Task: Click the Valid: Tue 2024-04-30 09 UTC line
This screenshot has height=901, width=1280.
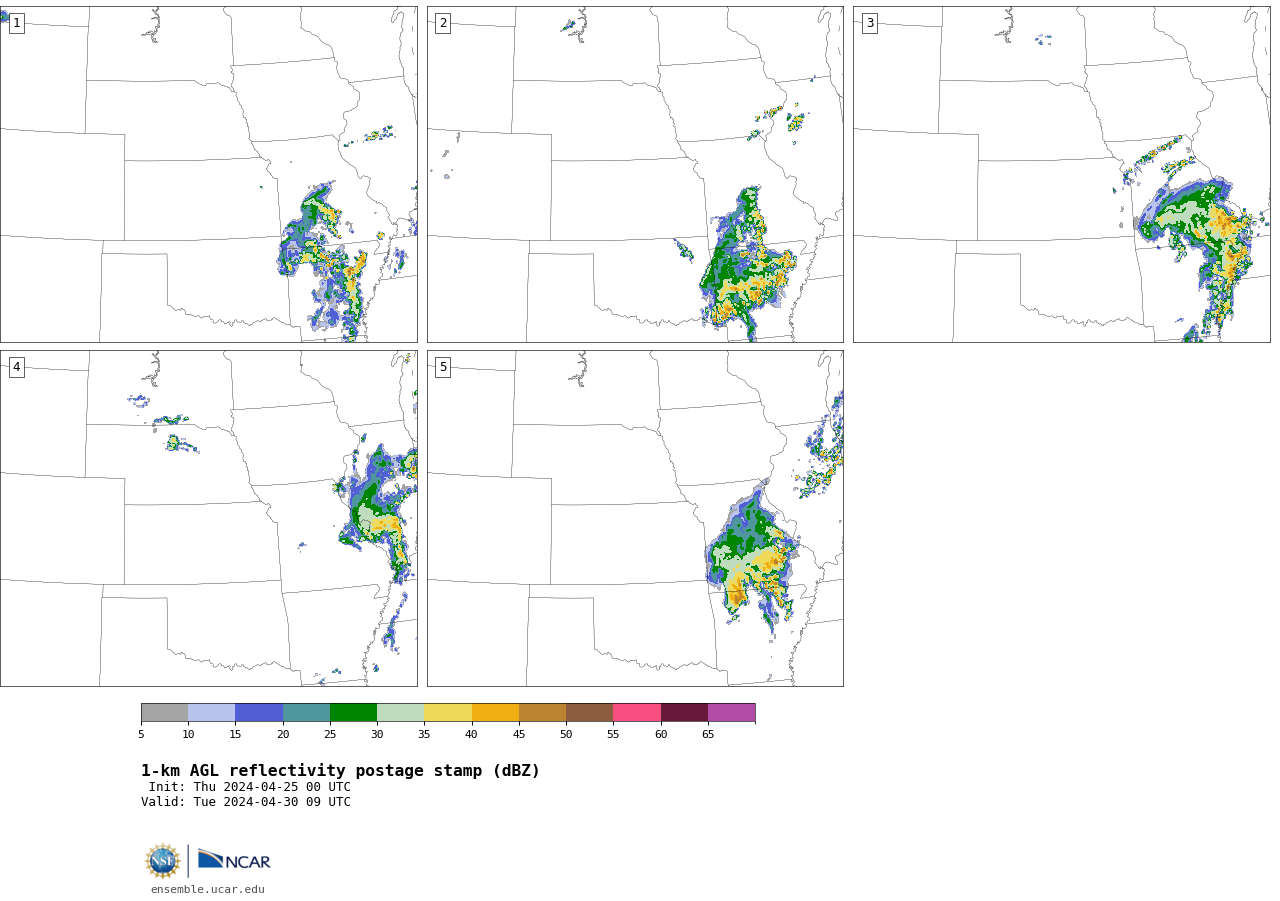Action: tap(246, 802)
